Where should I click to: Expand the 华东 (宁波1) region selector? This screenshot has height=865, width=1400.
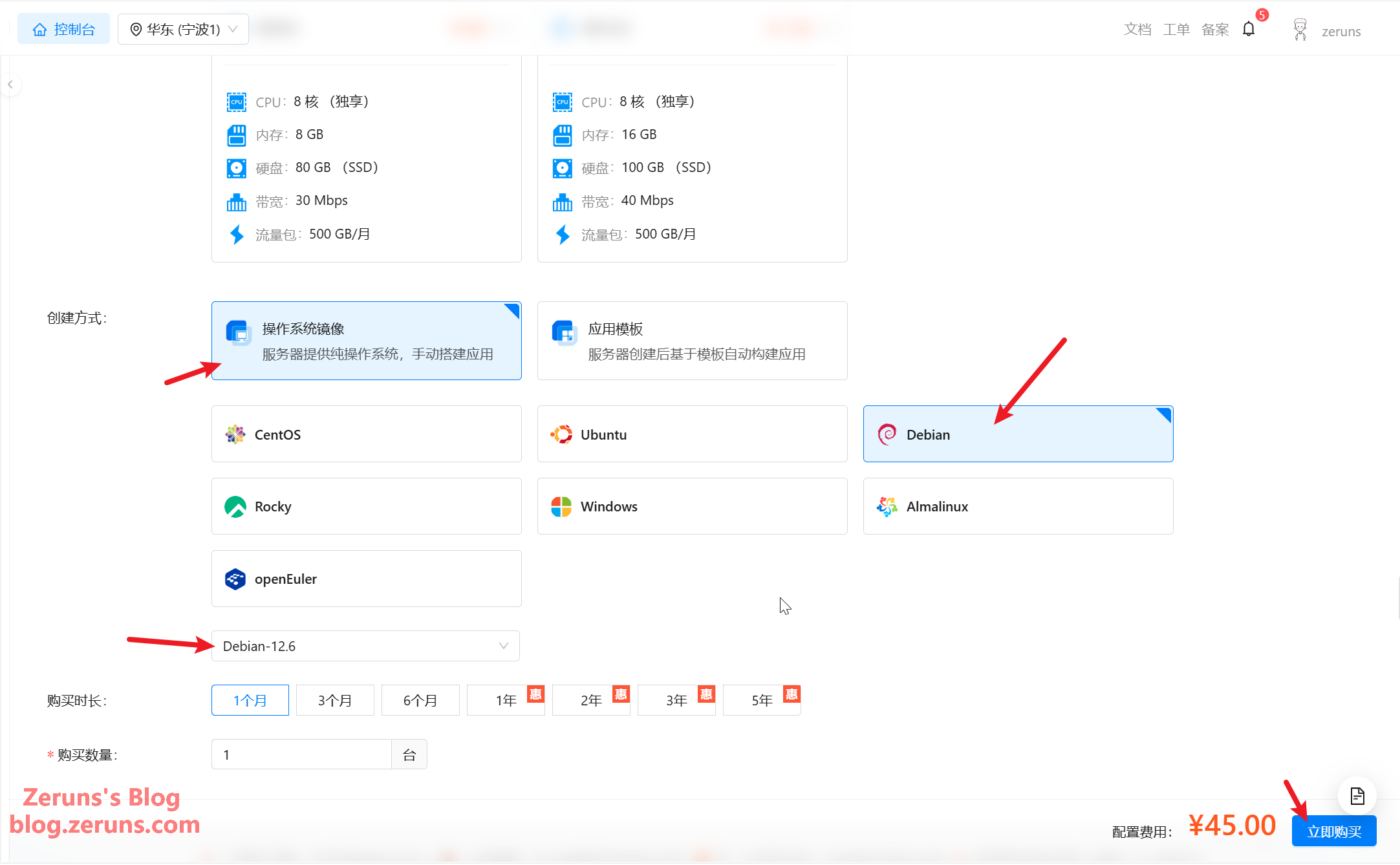tap(183, 29)
